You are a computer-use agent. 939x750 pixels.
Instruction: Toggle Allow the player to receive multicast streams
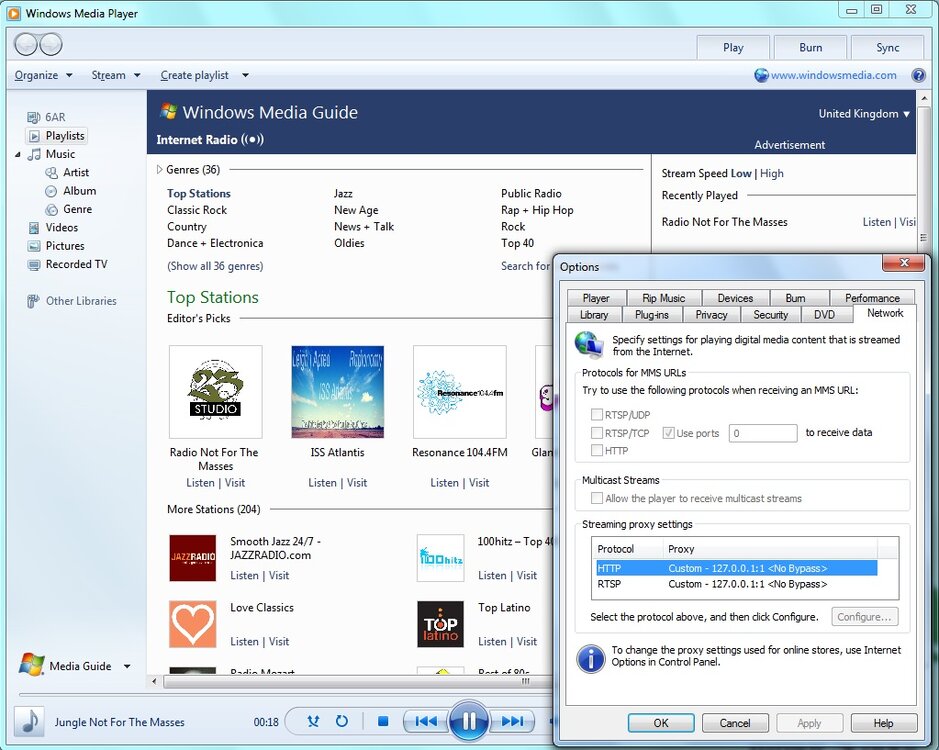[x=597, y=498]
